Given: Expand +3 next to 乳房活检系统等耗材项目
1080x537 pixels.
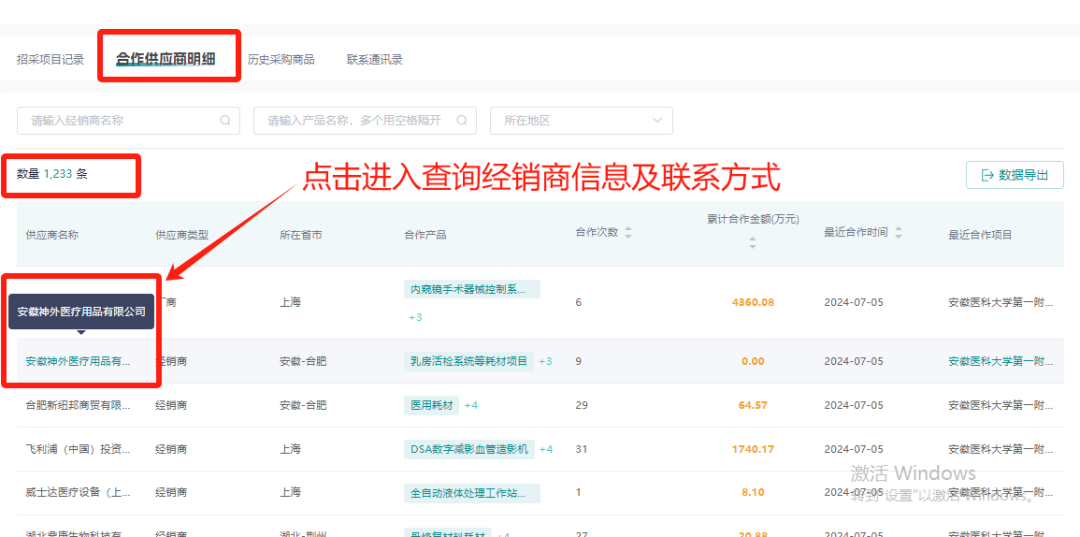Looking at the screenshot, I should [546, 361].
